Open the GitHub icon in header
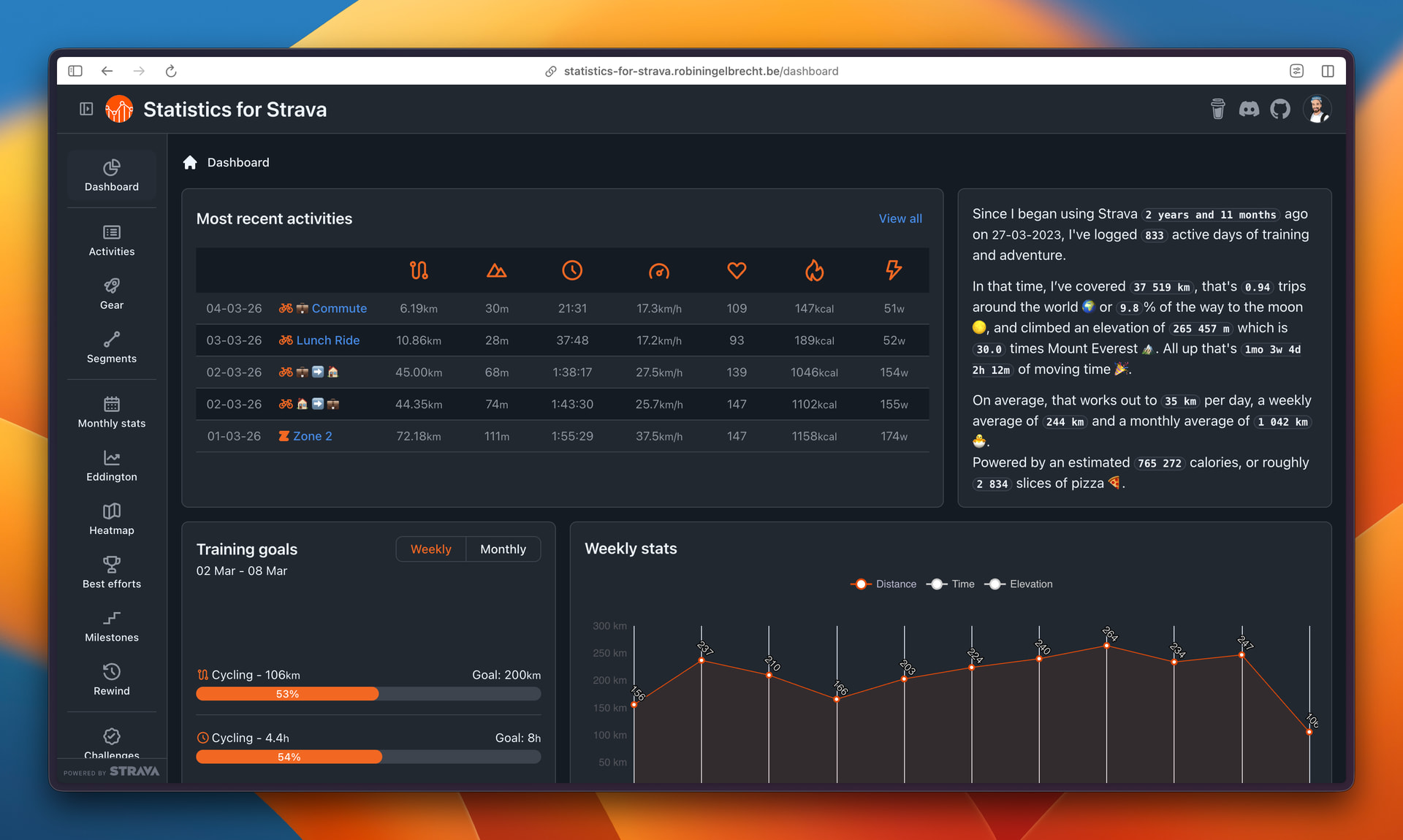The image size is (1403, 840). pyautogui.click(x=1280, y=110)
